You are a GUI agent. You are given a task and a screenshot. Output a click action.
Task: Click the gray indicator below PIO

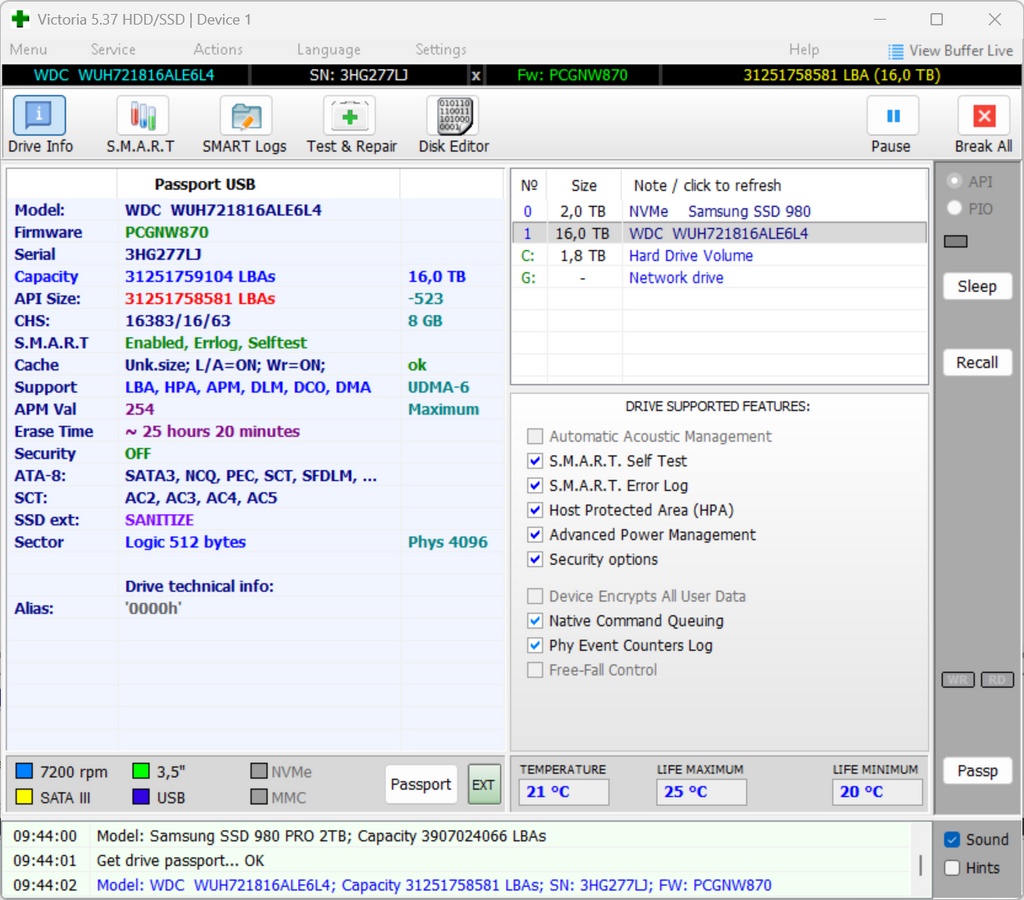(x=955, y=242)
